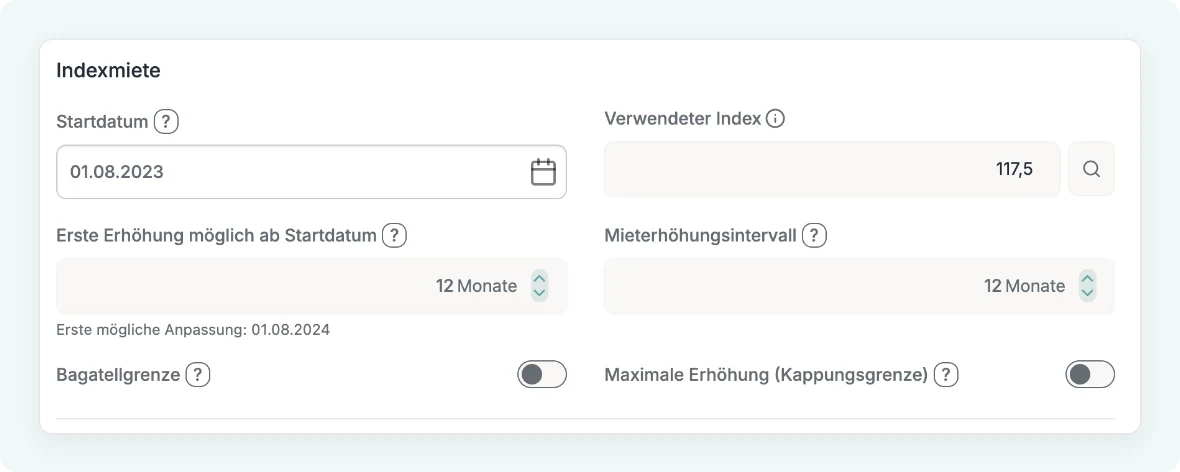Open help for Erste Erhöhung möglich ab Startdatum
This screenshot has width=1180, height=472.
pos(394,236)
